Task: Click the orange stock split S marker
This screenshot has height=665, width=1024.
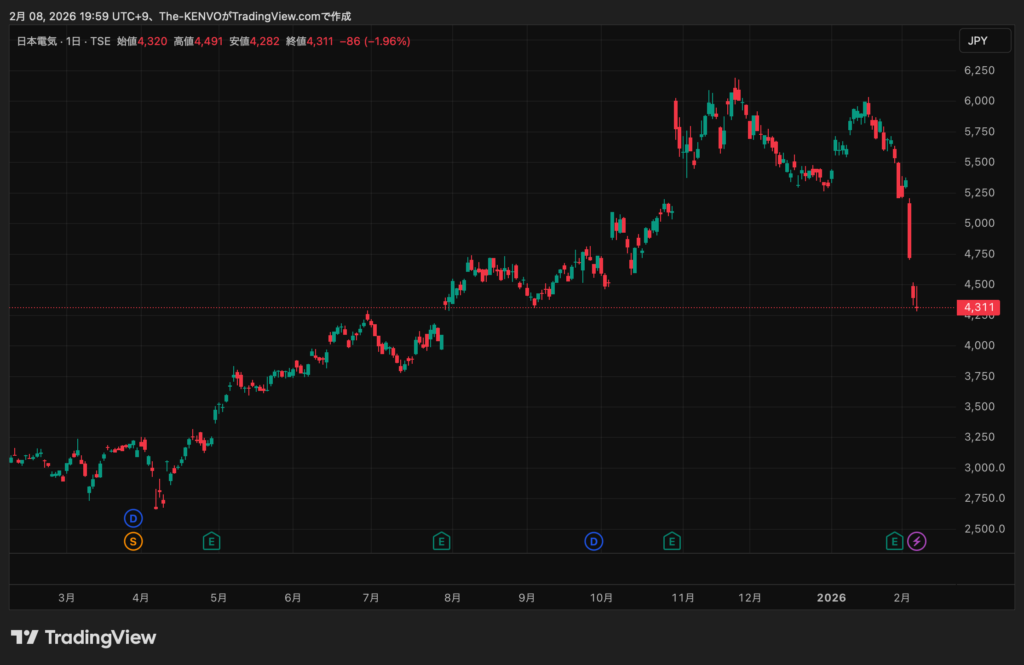Action: click(133, 542)
